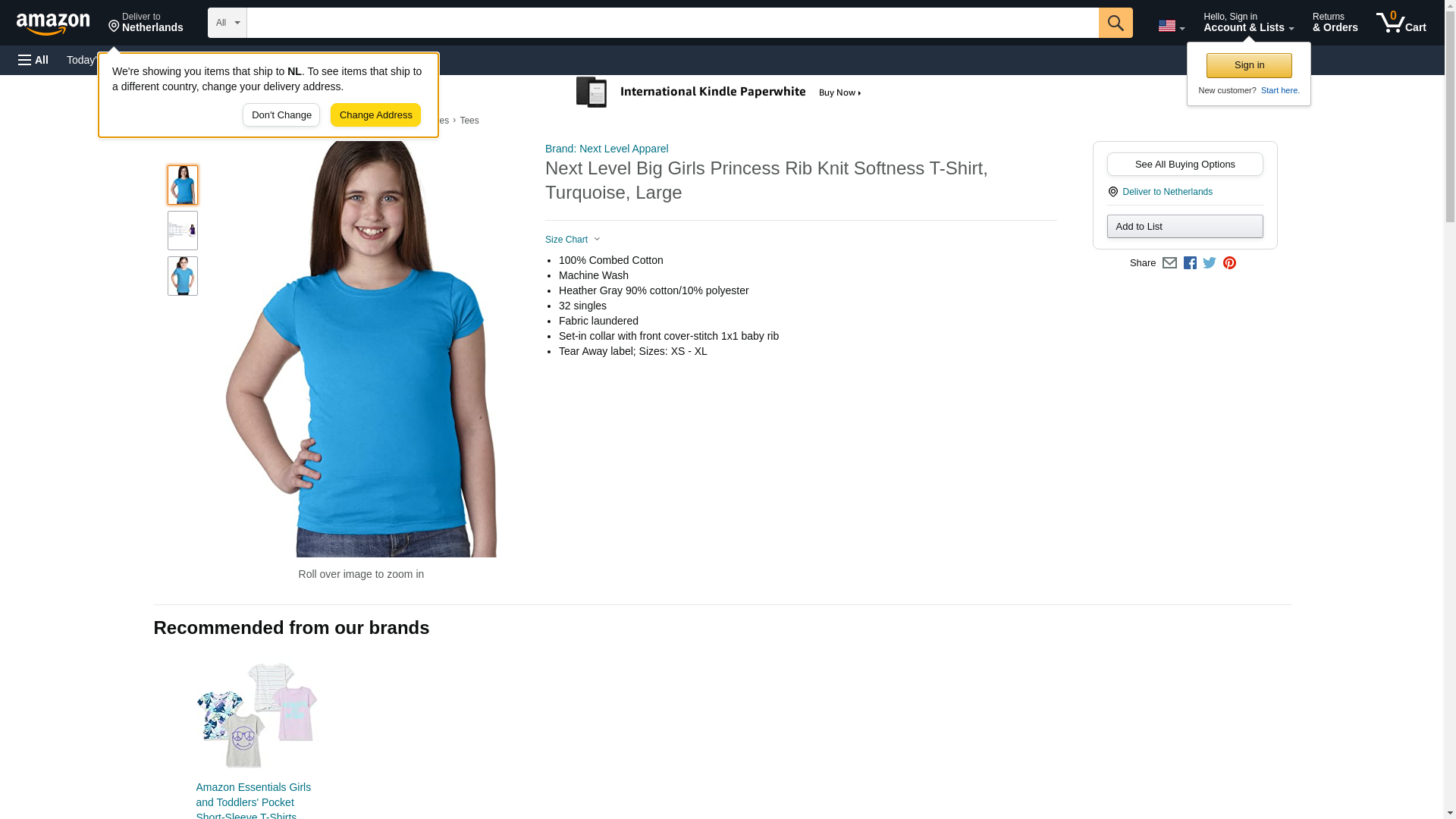Viewport: 1456px width, 819px height.
Task: Open the language flag dropdown
Action: (x=1171, y=26)
